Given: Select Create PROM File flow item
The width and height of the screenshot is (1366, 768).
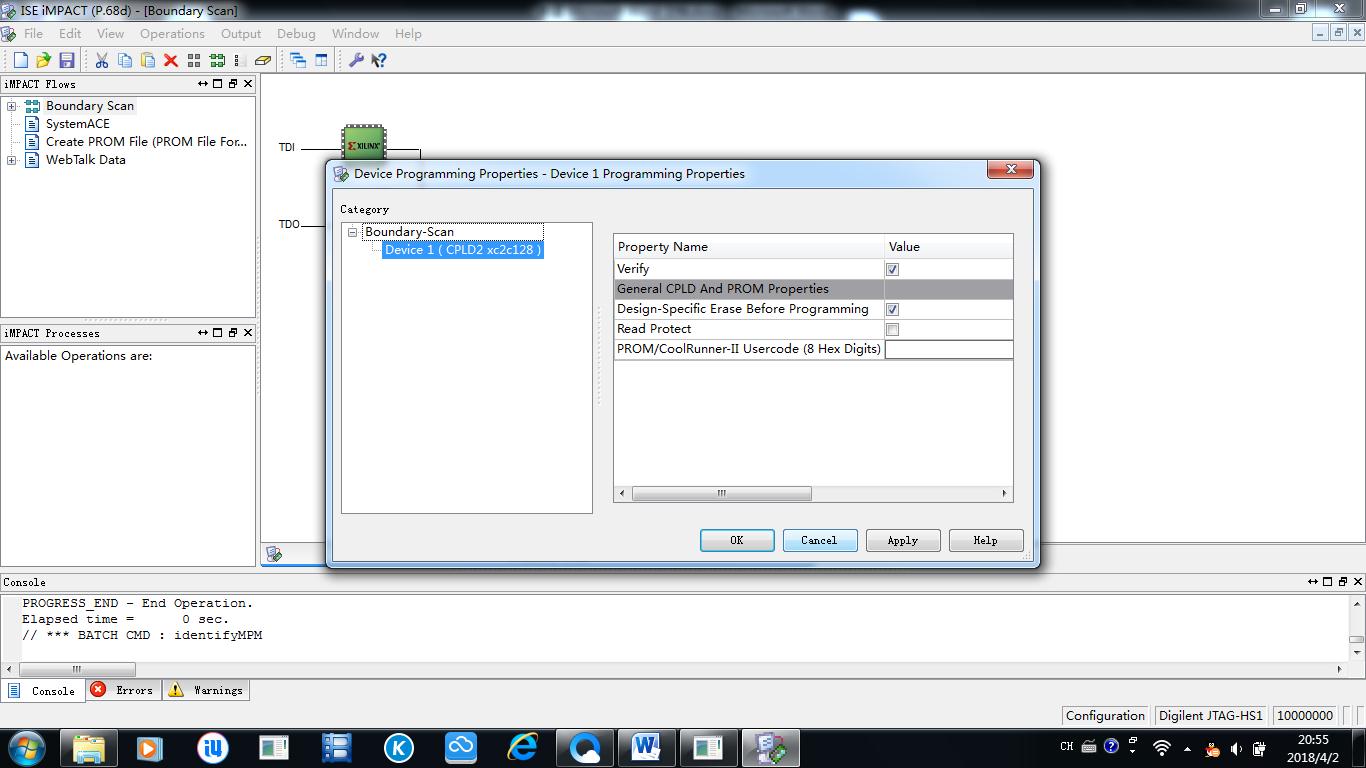Looking at the screenshot, I should [x=146, y=142].
